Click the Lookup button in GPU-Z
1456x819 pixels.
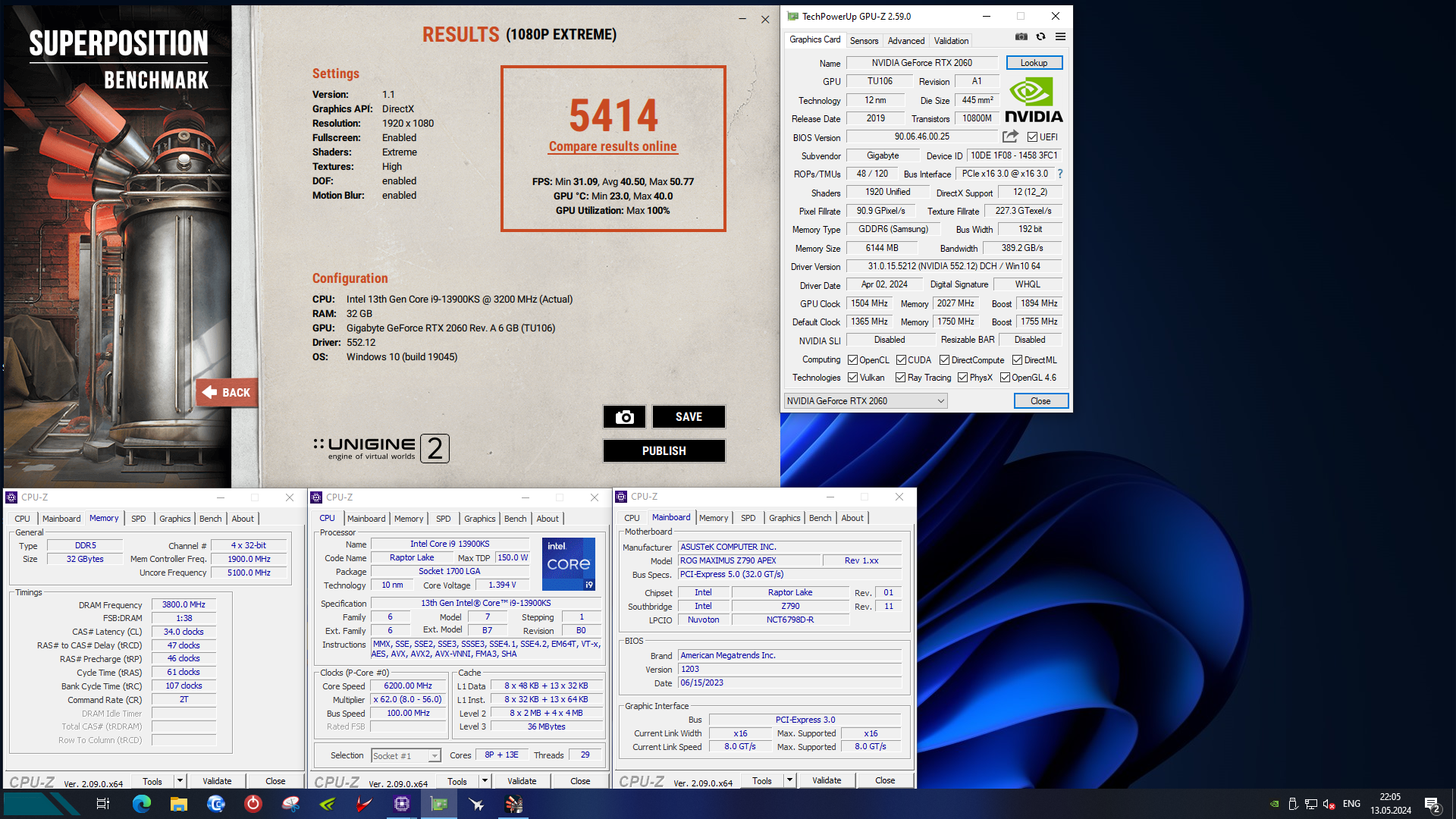[1034, 63]
